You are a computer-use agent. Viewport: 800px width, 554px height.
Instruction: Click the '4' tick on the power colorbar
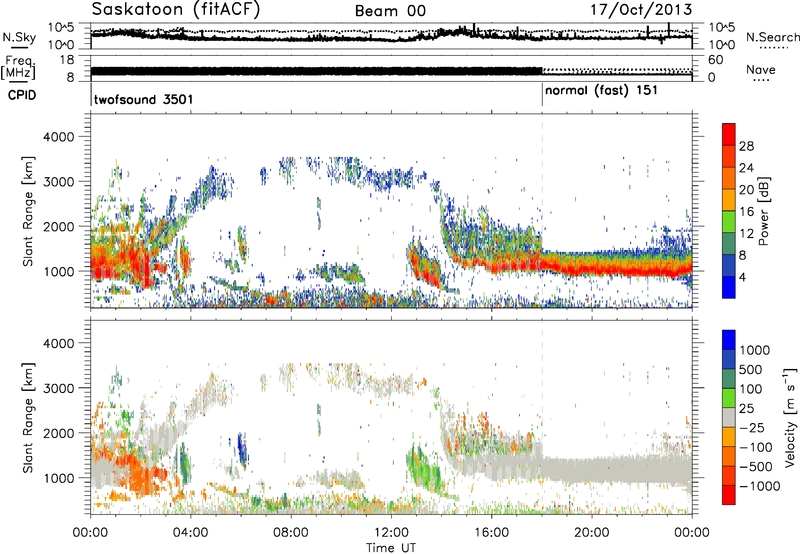742,277
